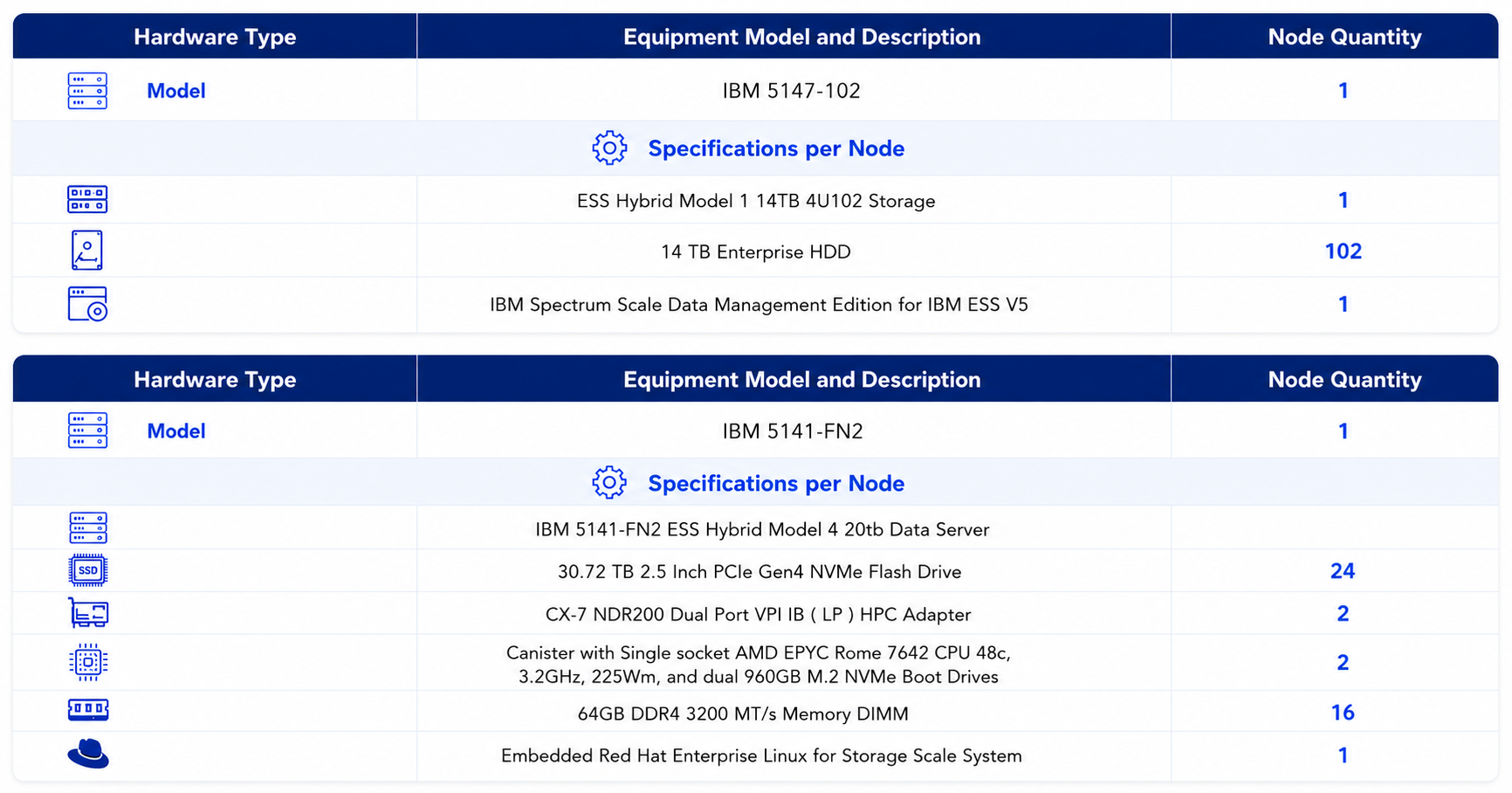
Task: Click the gear icon in second Specifications per Node
Action: pos(609,483)
